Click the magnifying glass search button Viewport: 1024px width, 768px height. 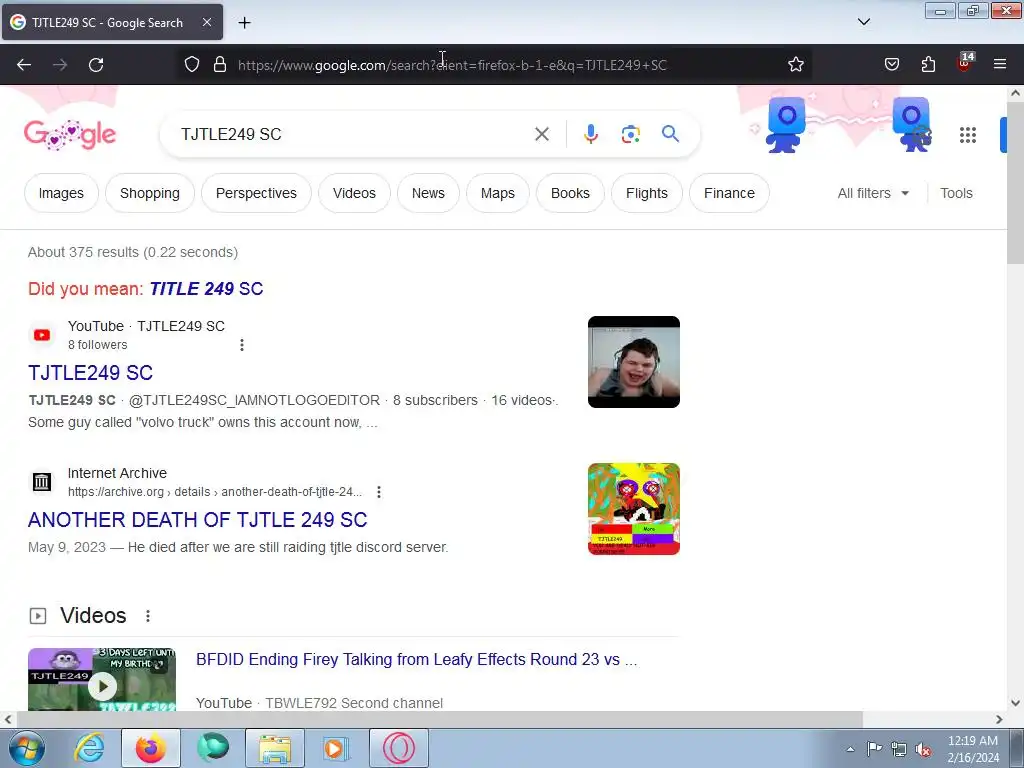pos(670,135)
